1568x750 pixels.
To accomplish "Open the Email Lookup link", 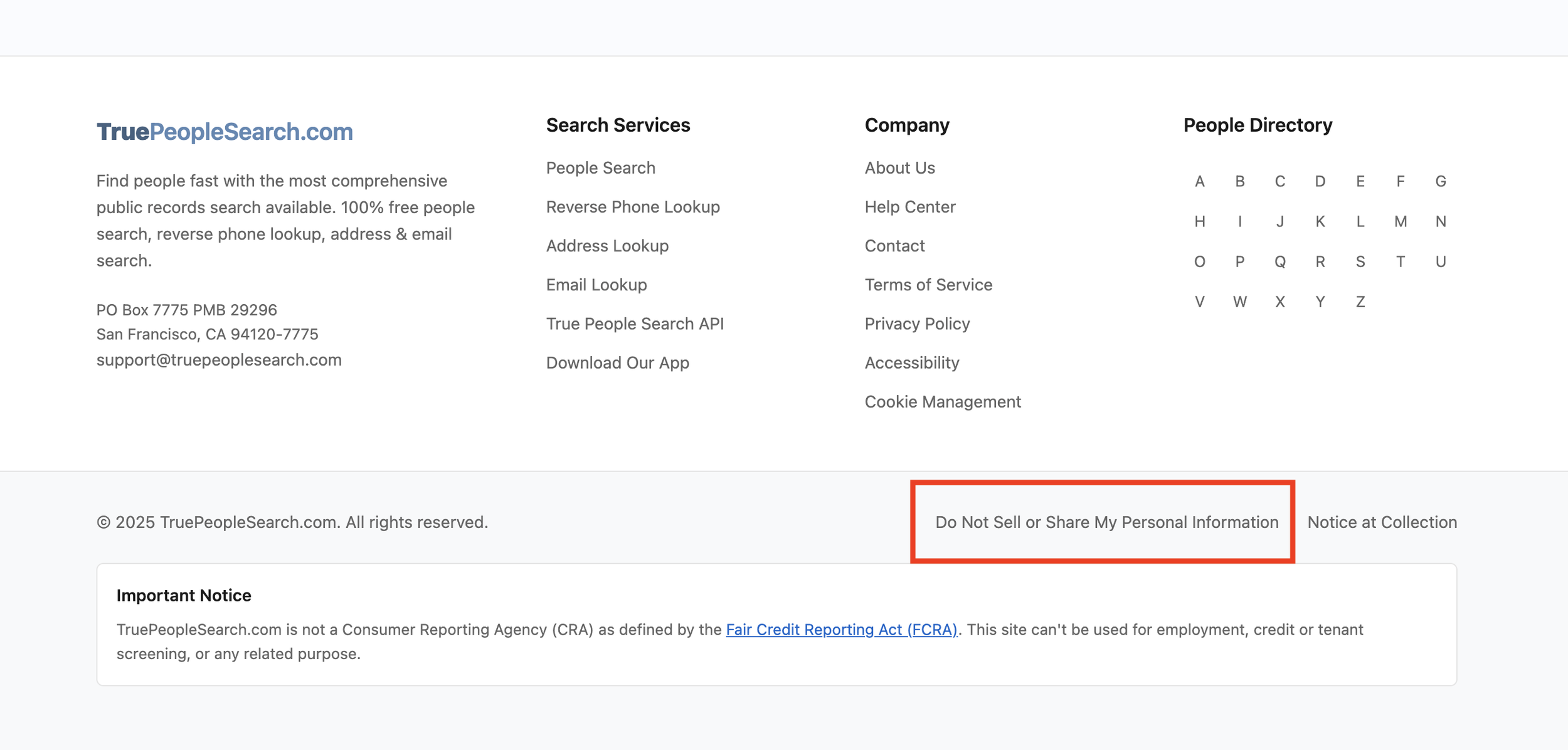I will (596, 285).
